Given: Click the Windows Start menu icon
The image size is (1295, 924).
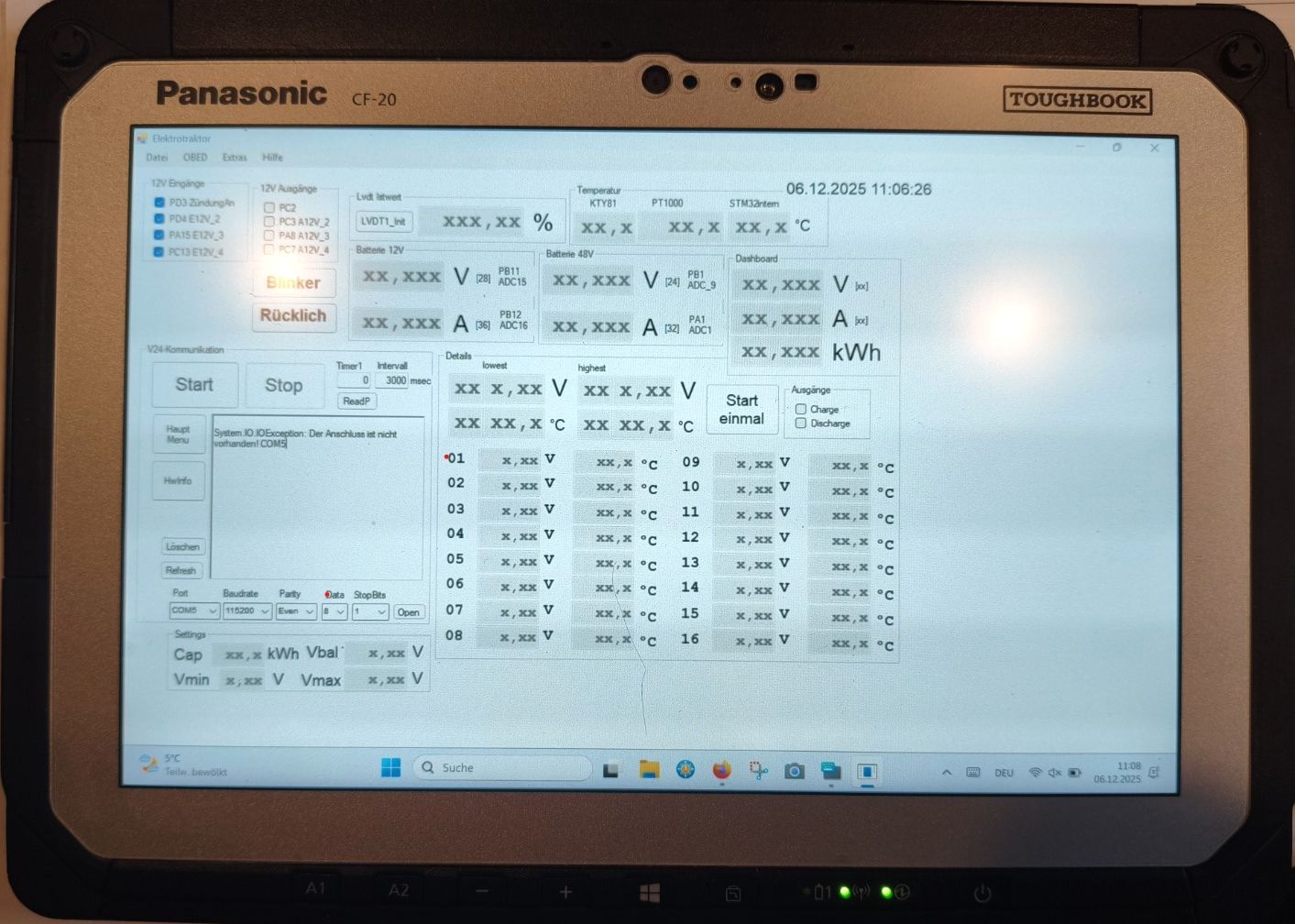Looking at the screenshot, I should [x=390, y=768].
